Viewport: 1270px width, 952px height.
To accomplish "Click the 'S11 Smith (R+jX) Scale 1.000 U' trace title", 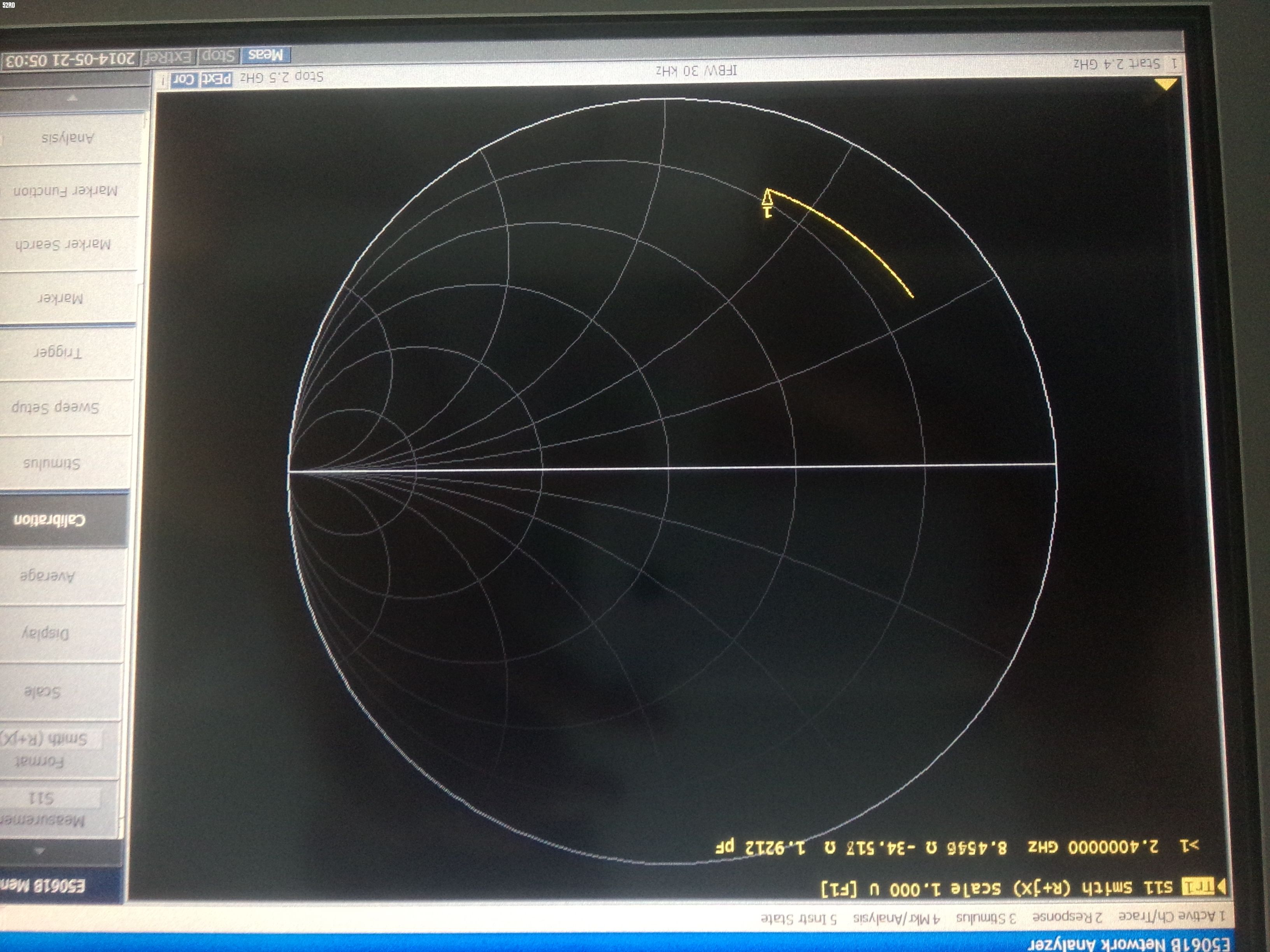I will (x=997, y=888).
